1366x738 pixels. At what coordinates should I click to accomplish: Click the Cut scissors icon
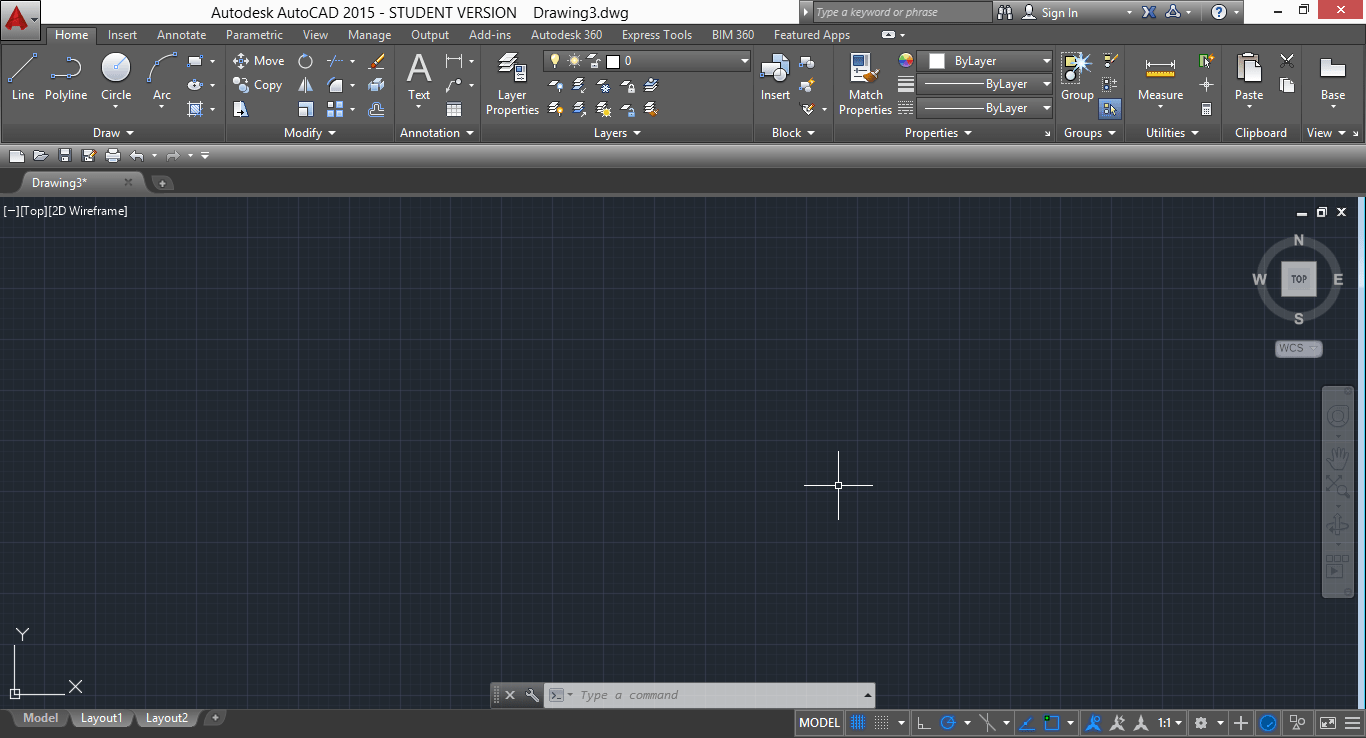1287,61
